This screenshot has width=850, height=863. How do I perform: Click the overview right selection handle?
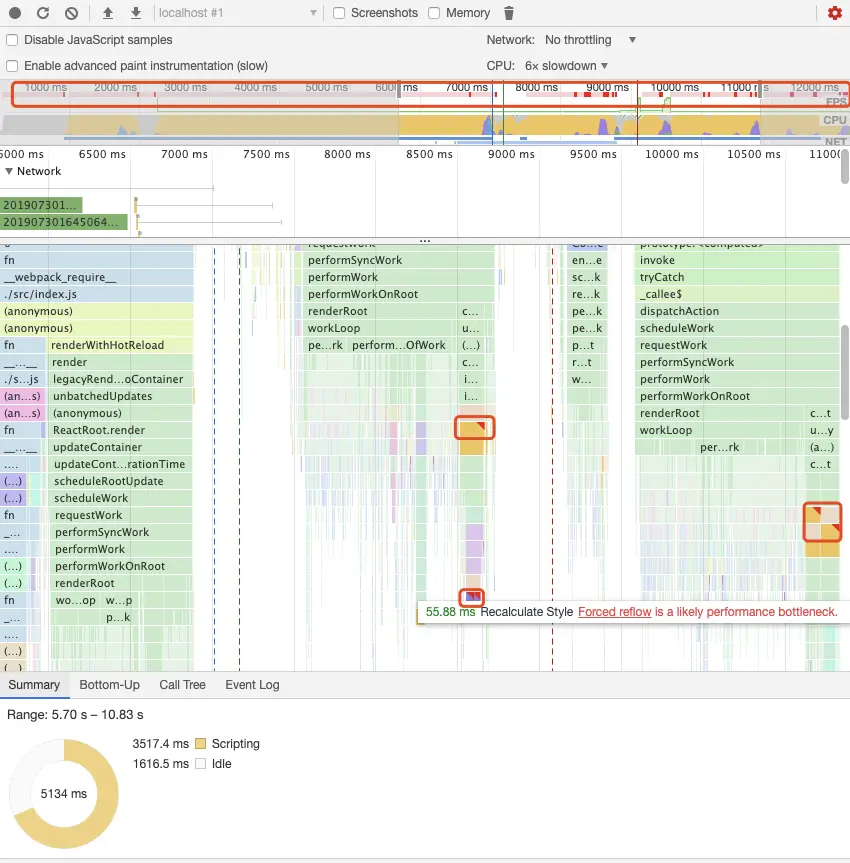(x=760, y=89)
